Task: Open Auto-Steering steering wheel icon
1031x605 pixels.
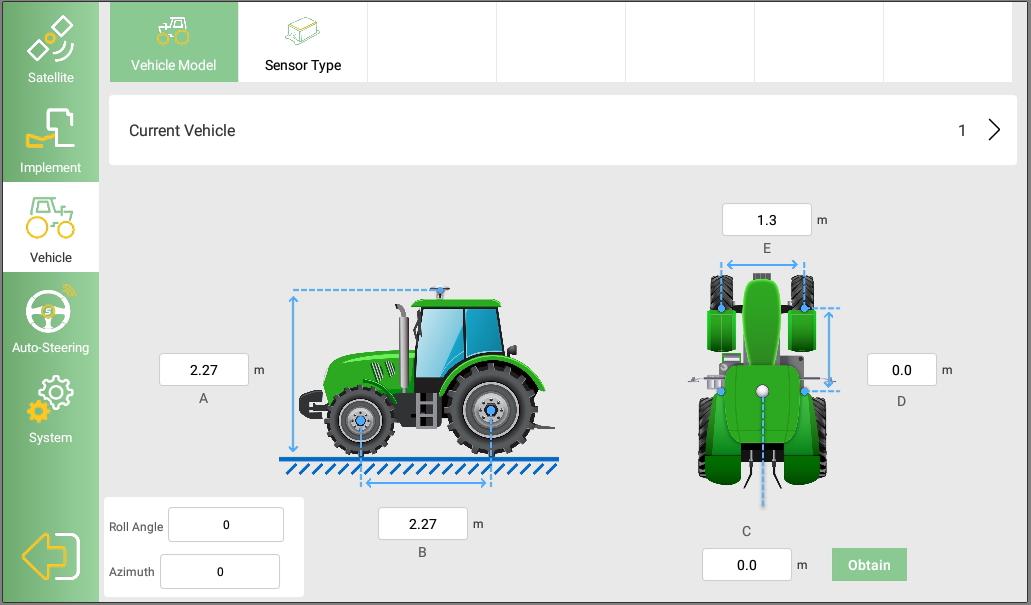Action: (x=50, y=317)
